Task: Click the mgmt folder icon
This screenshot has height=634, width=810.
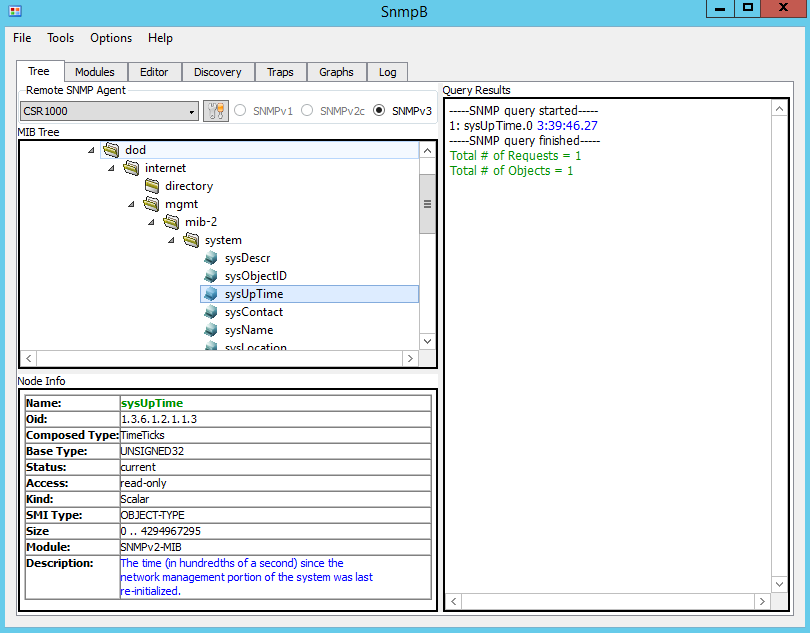Action: click(151, 203)
